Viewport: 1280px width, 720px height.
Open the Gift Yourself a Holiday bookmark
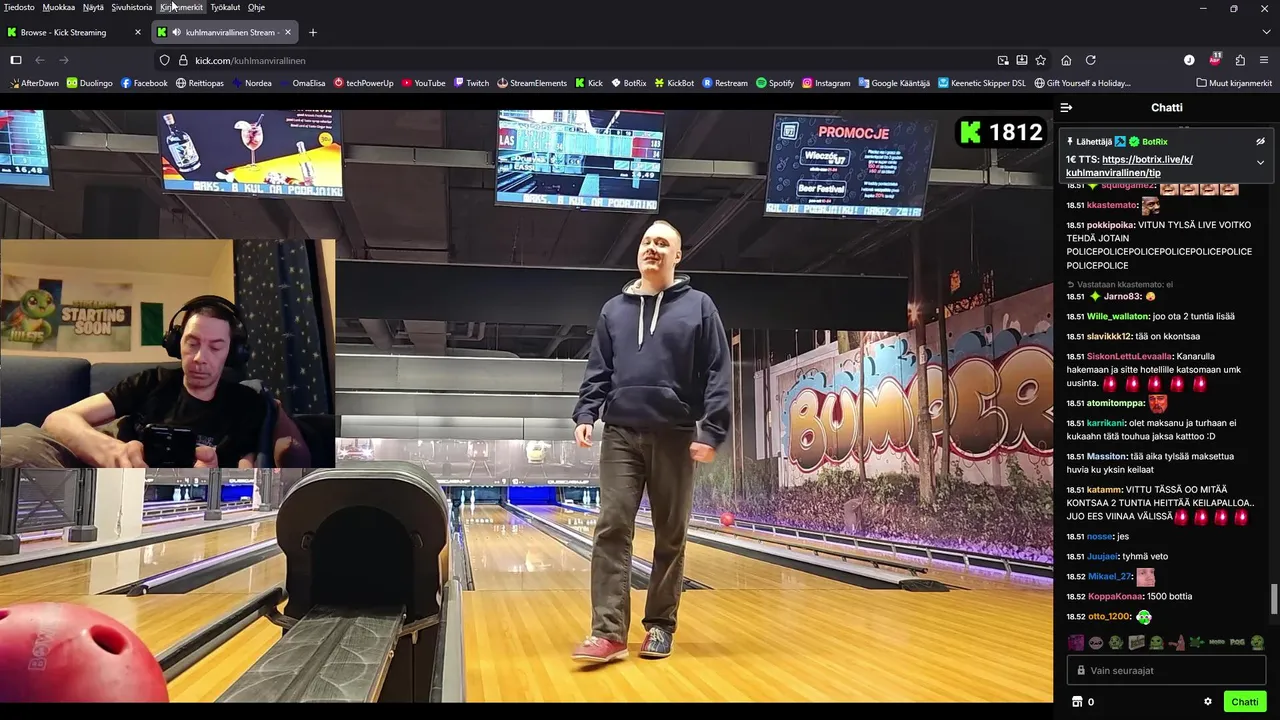(x=1083, y=83)
